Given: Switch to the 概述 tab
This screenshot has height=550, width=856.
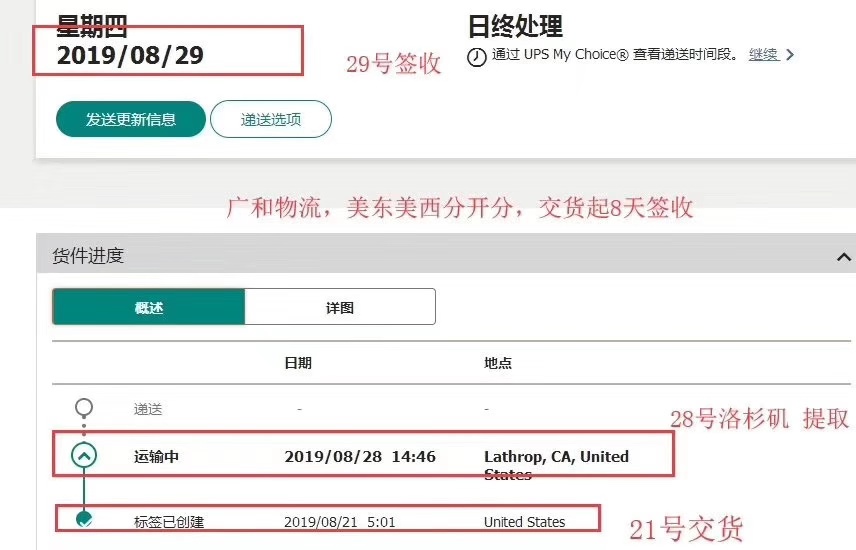Looking at the screenshot, I should [148, 307].
